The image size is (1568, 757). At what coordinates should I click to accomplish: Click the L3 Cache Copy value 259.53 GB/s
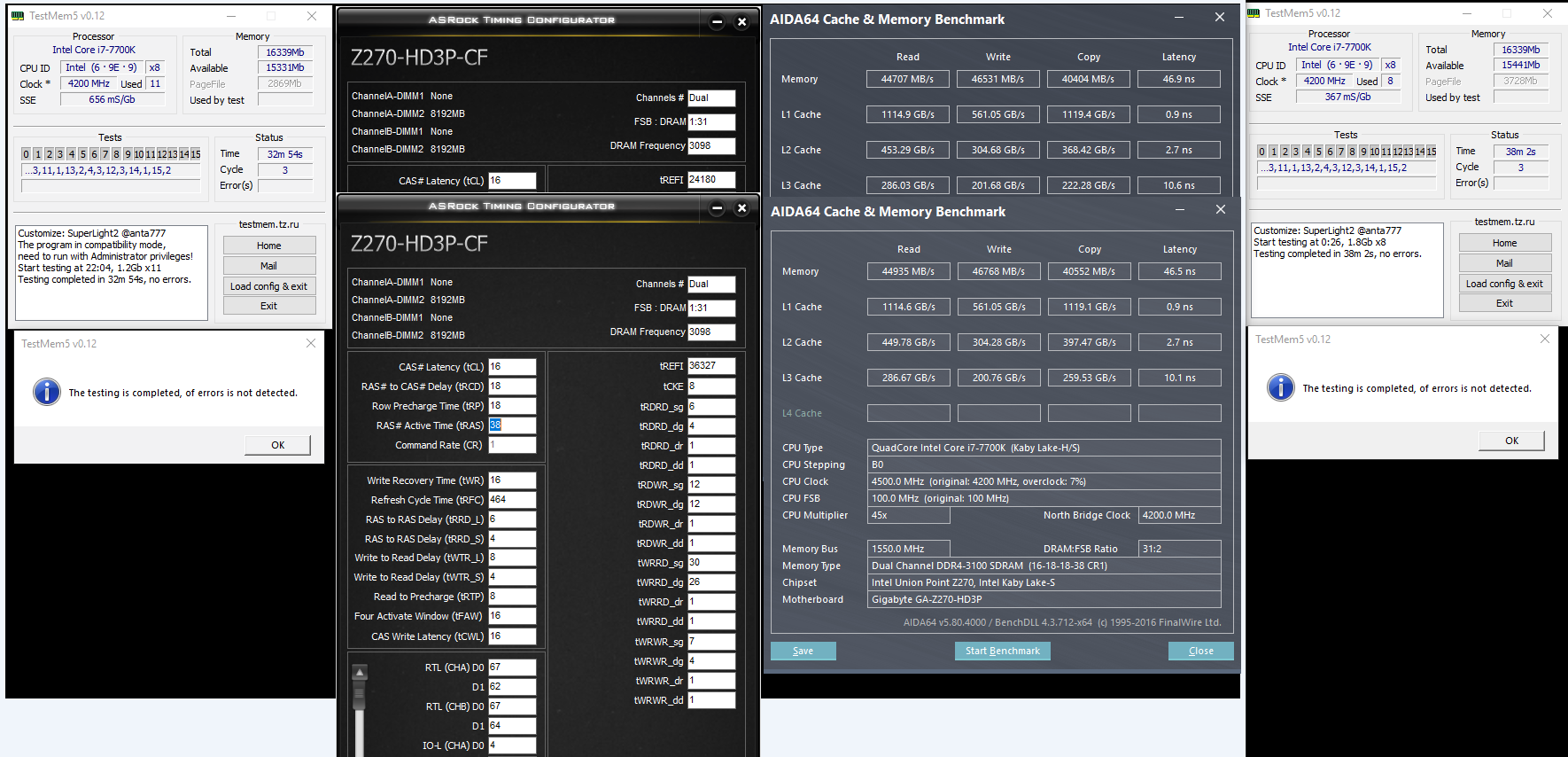(x=1090, y=378)
